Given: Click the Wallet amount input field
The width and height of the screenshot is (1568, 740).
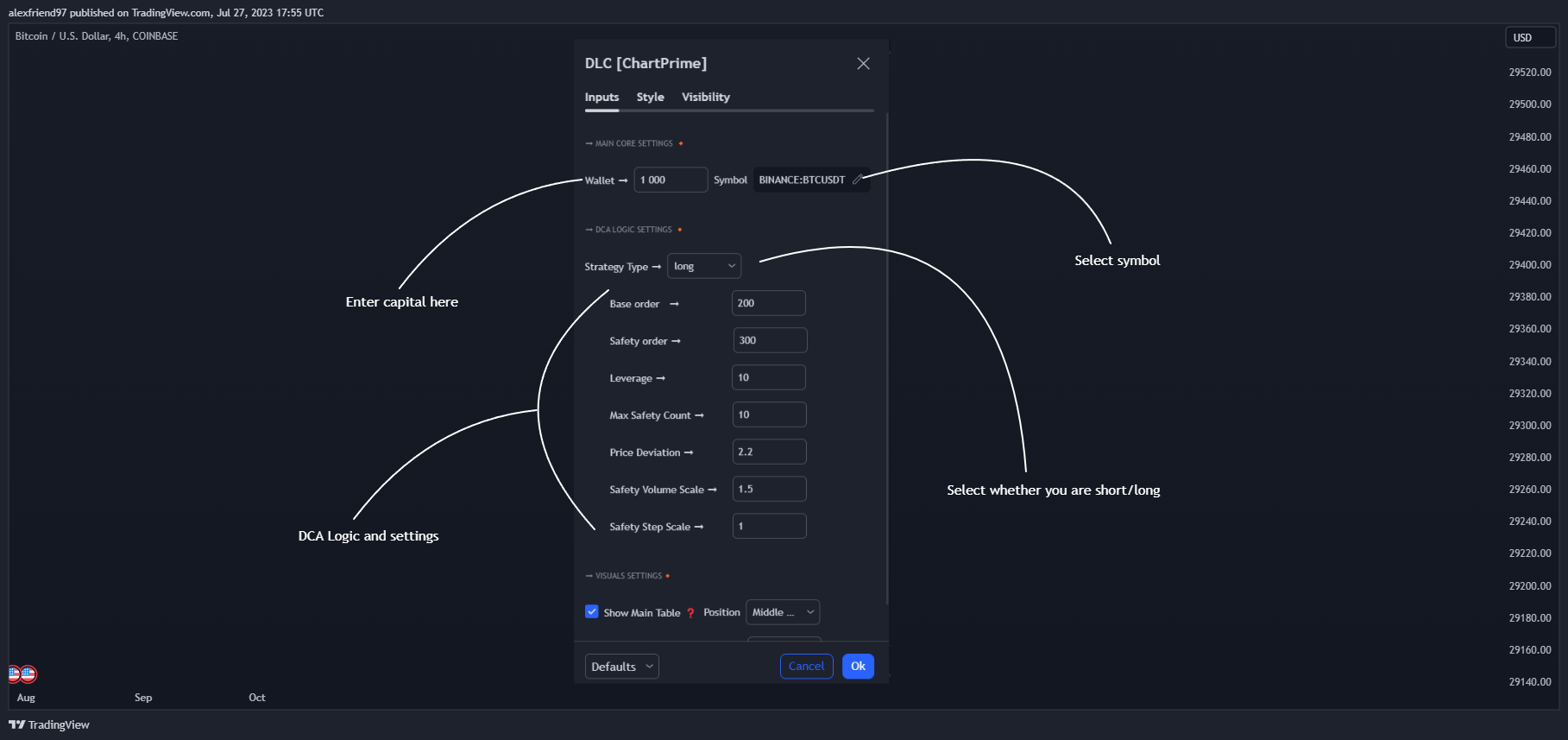Looking at the screenshot, I should tap(671, 180).
